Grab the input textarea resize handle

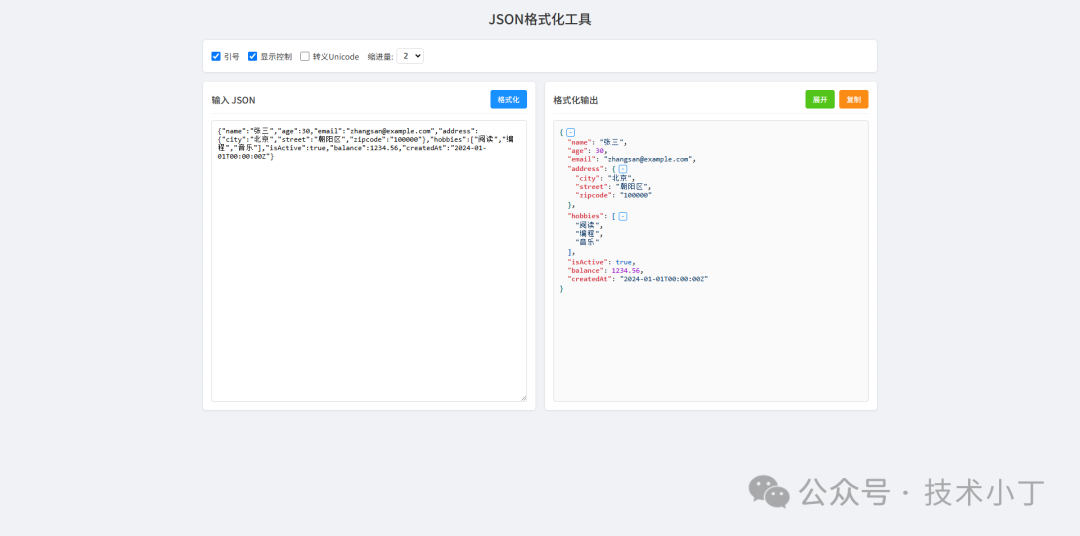point(522,397)
